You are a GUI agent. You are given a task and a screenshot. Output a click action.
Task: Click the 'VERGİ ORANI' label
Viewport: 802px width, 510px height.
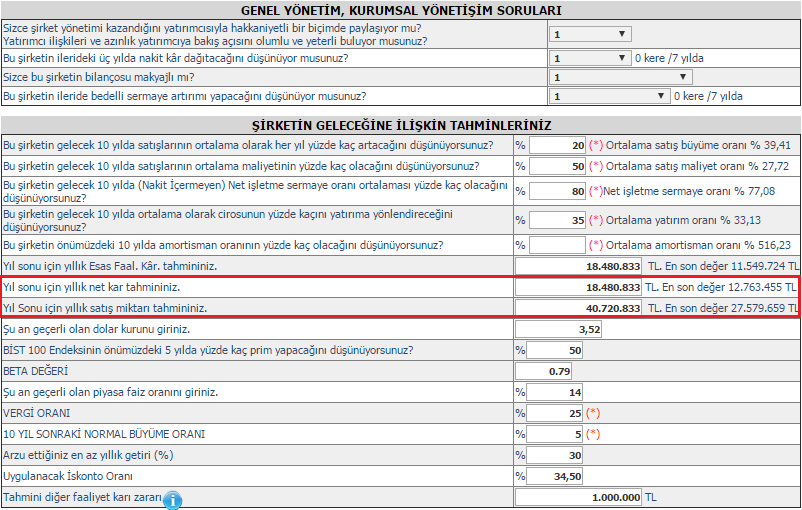click(36, 413)
